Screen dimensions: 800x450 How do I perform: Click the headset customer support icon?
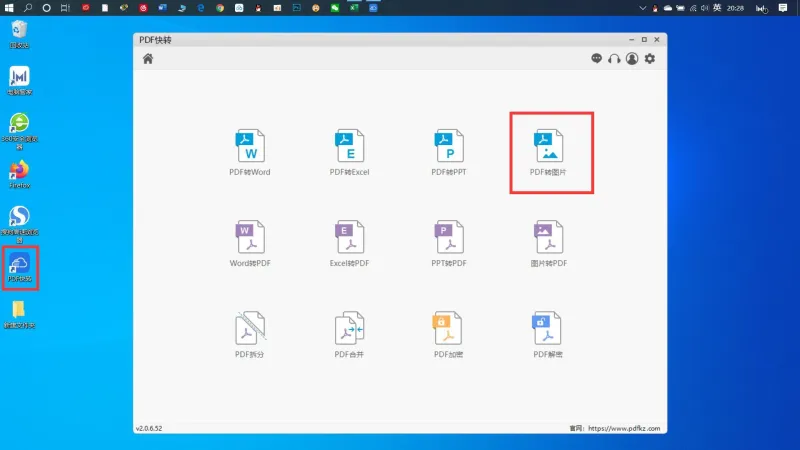coord(614,59)
